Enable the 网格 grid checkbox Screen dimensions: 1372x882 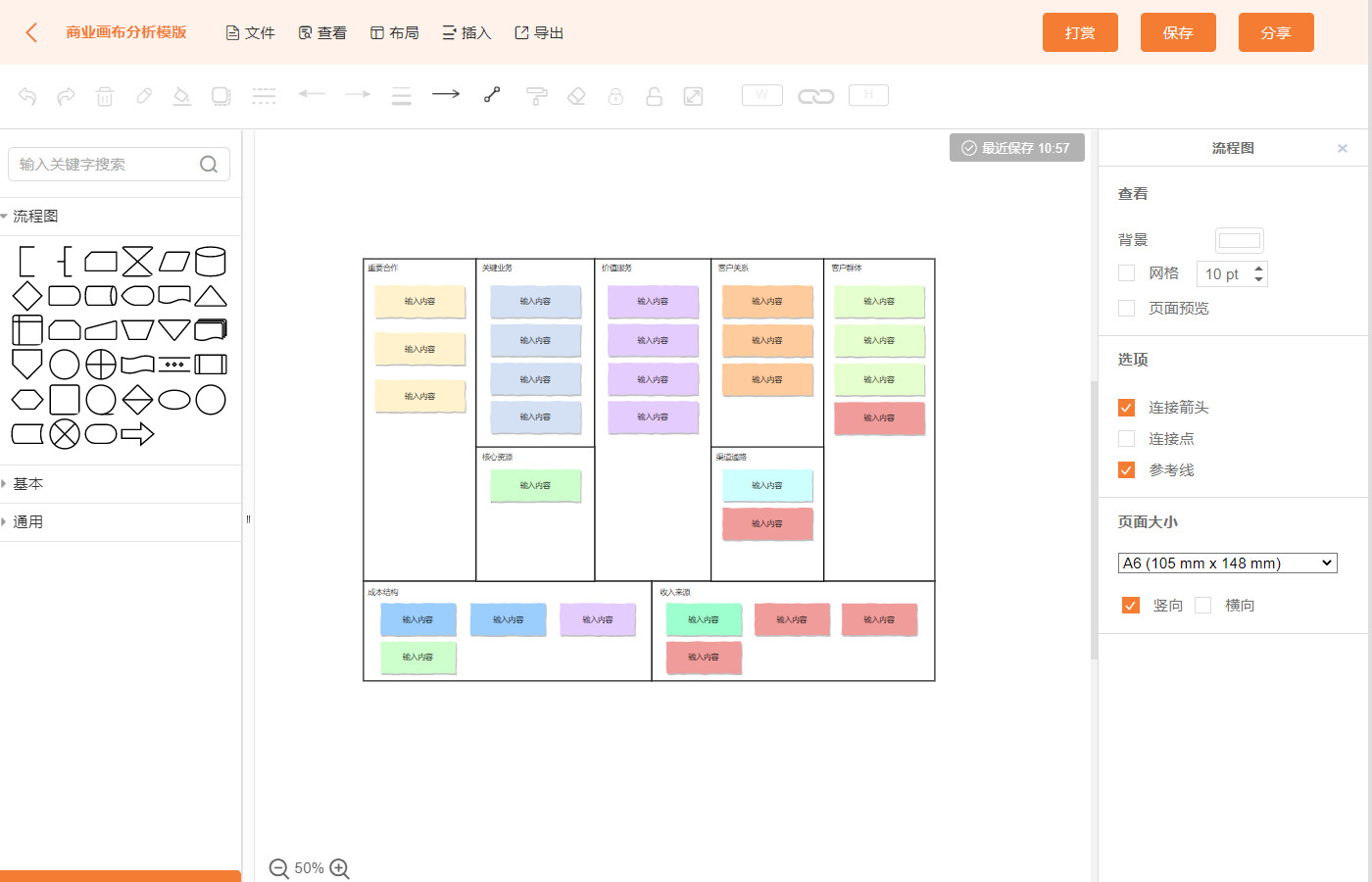[1127, 273]
